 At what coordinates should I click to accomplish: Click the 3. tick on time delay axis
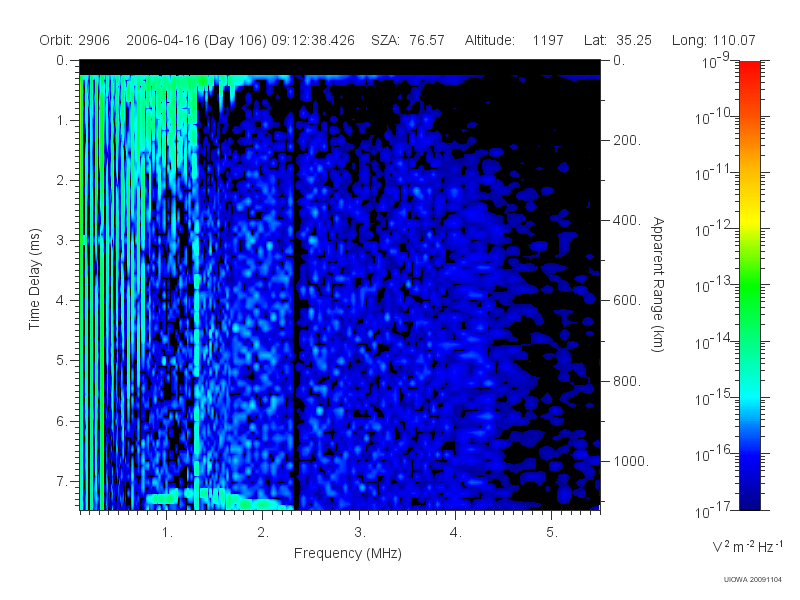coord(62,240)
